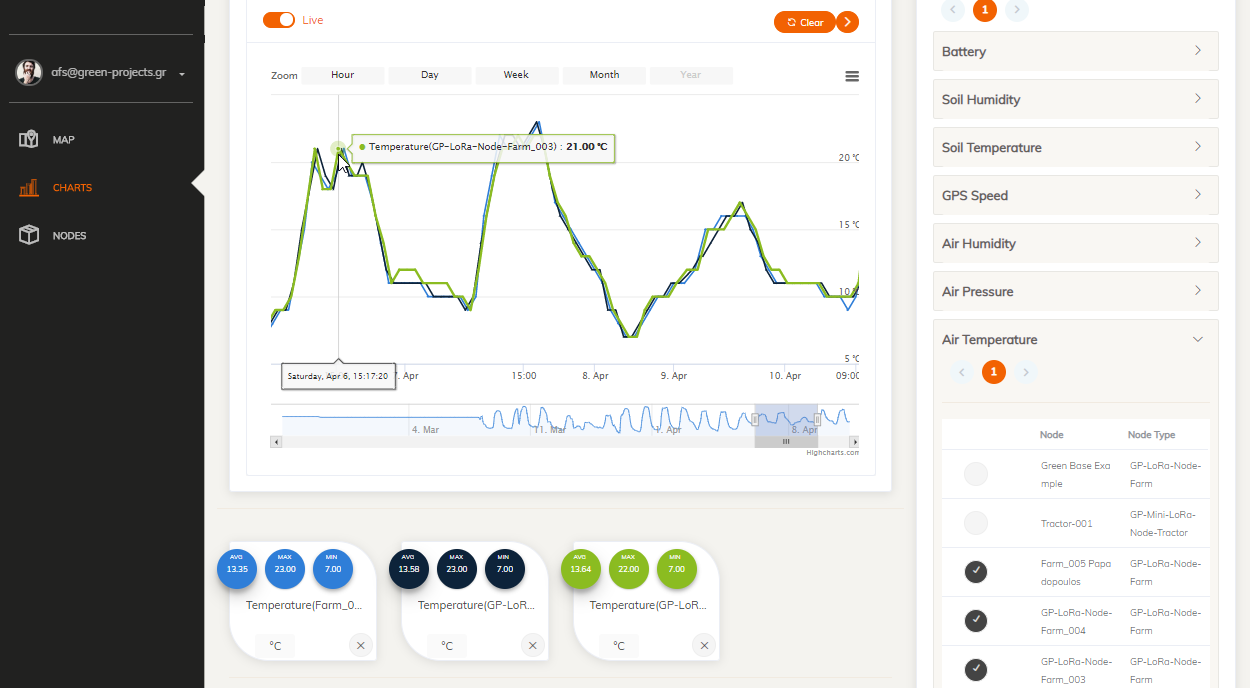1250x688 pixels.
Task: Click the Charts bar graph icon
Action: (x=29, y=187)
